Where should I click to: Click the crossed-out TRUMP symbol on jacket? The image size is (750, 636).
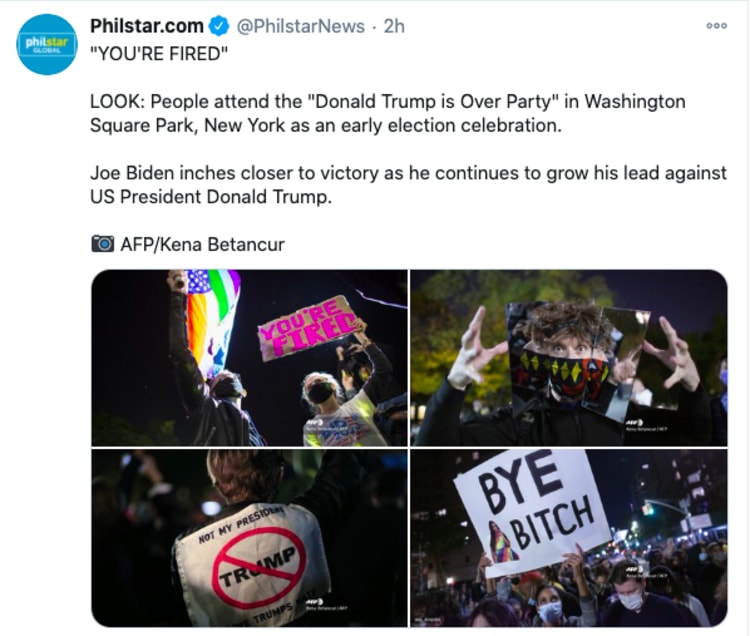(259, 567)
